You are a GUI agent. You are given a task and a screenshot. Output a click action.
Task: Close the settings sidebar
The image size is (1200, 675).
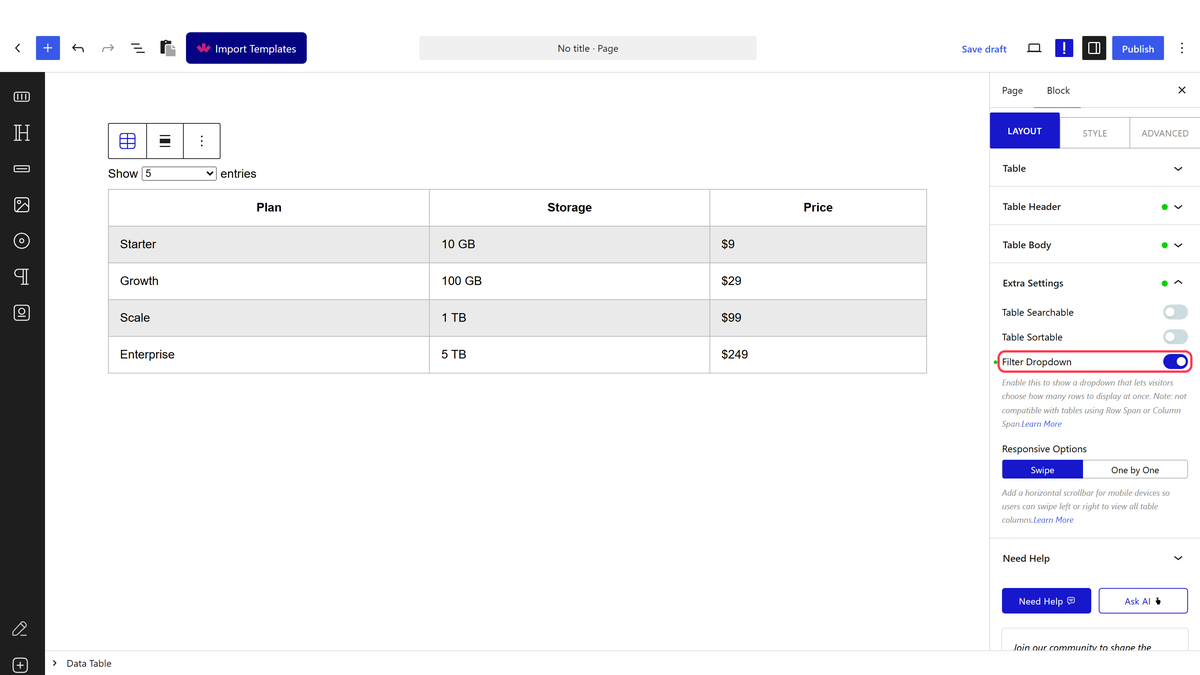(1182, 90)
